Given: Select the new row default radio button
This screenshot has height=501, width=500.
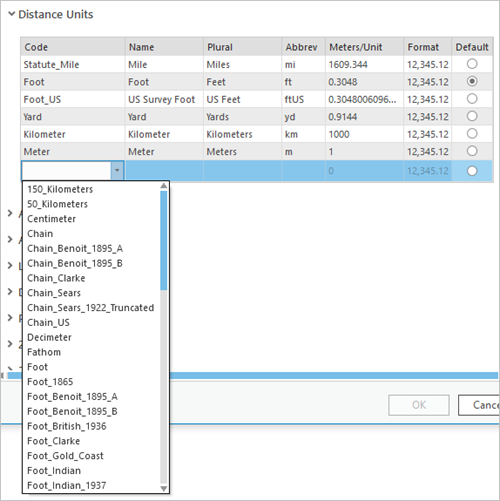Looking at the screenshot, I should tap(472, 171).
